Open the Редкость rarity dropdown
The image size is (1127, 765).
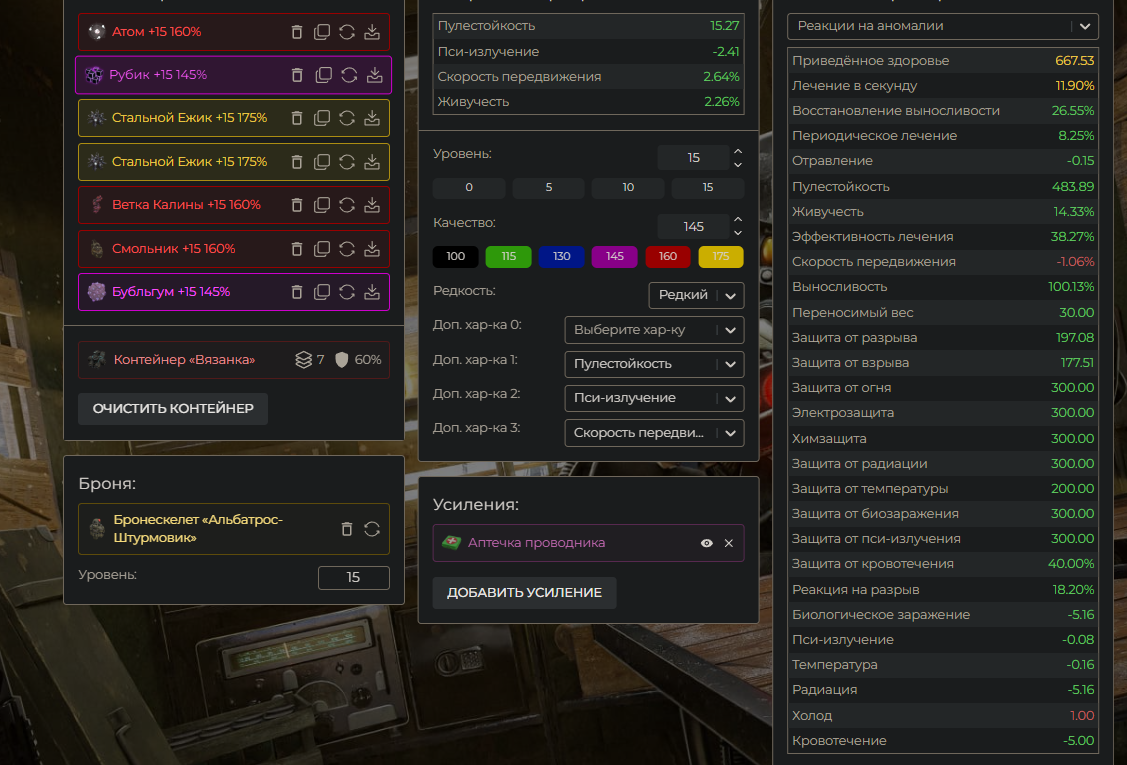tap(696, 295)
